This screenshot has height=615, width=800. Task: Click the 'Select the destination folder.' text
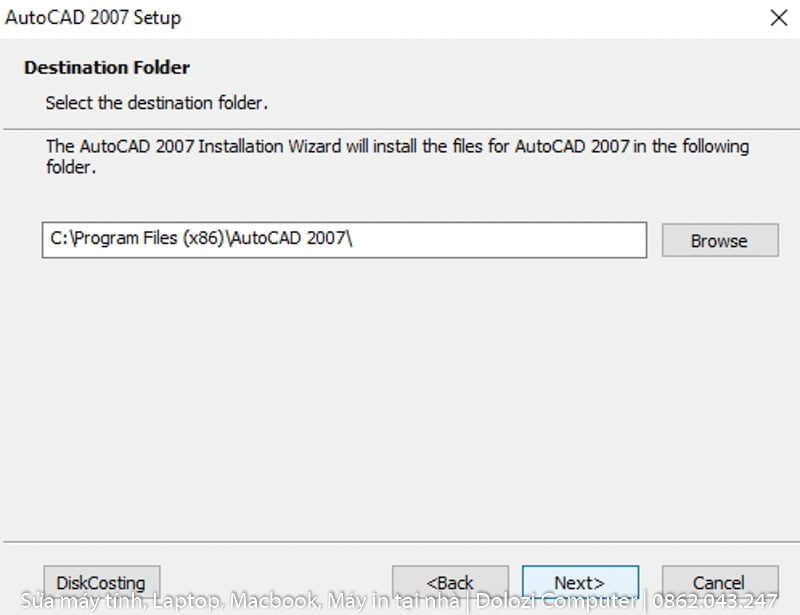pos(157,103)
